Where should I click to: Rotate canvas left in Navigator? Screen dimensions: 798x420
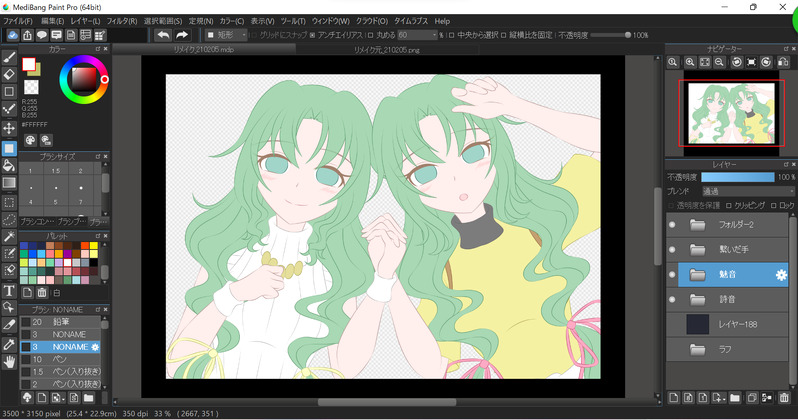[x=736, y=62]
